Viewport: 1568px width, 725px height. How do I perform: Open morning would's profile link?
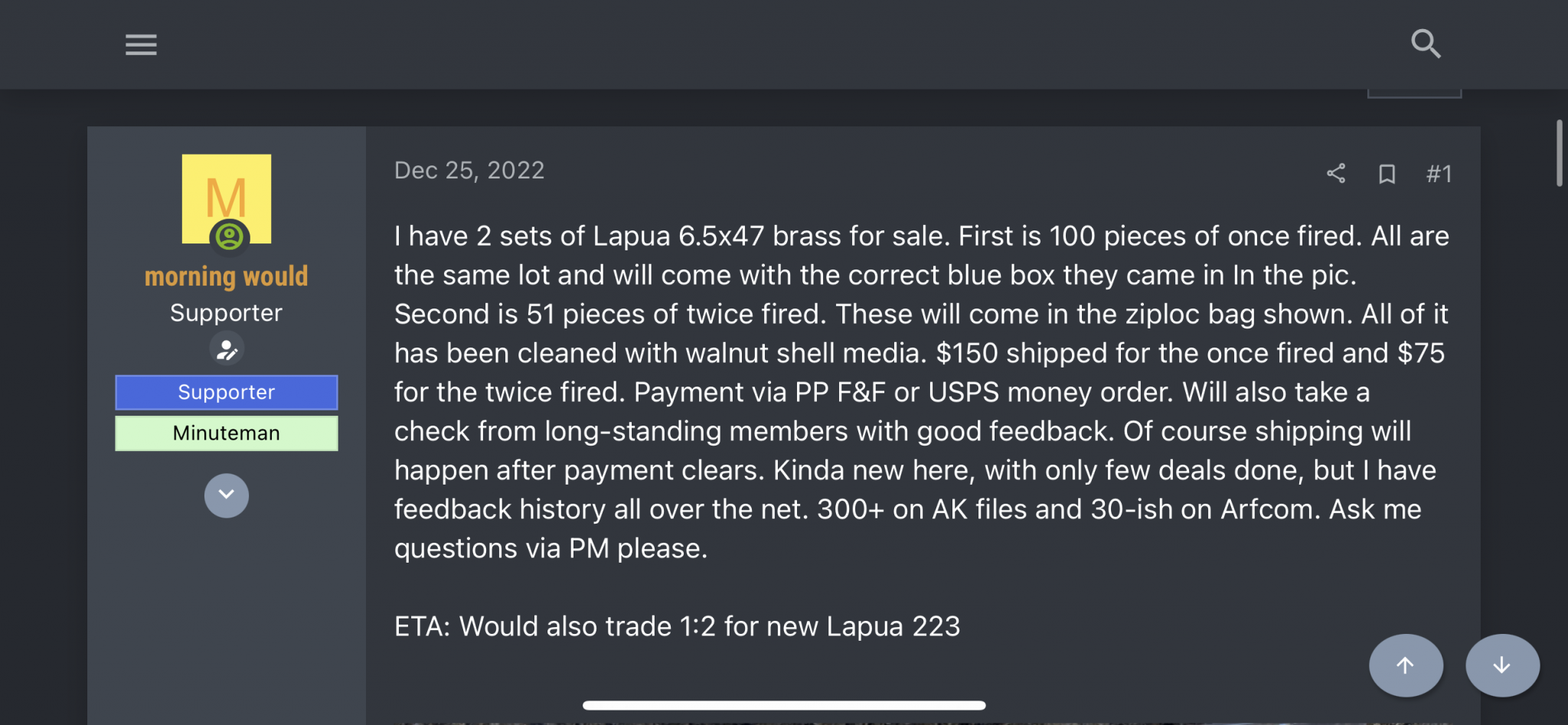point(227,276)
